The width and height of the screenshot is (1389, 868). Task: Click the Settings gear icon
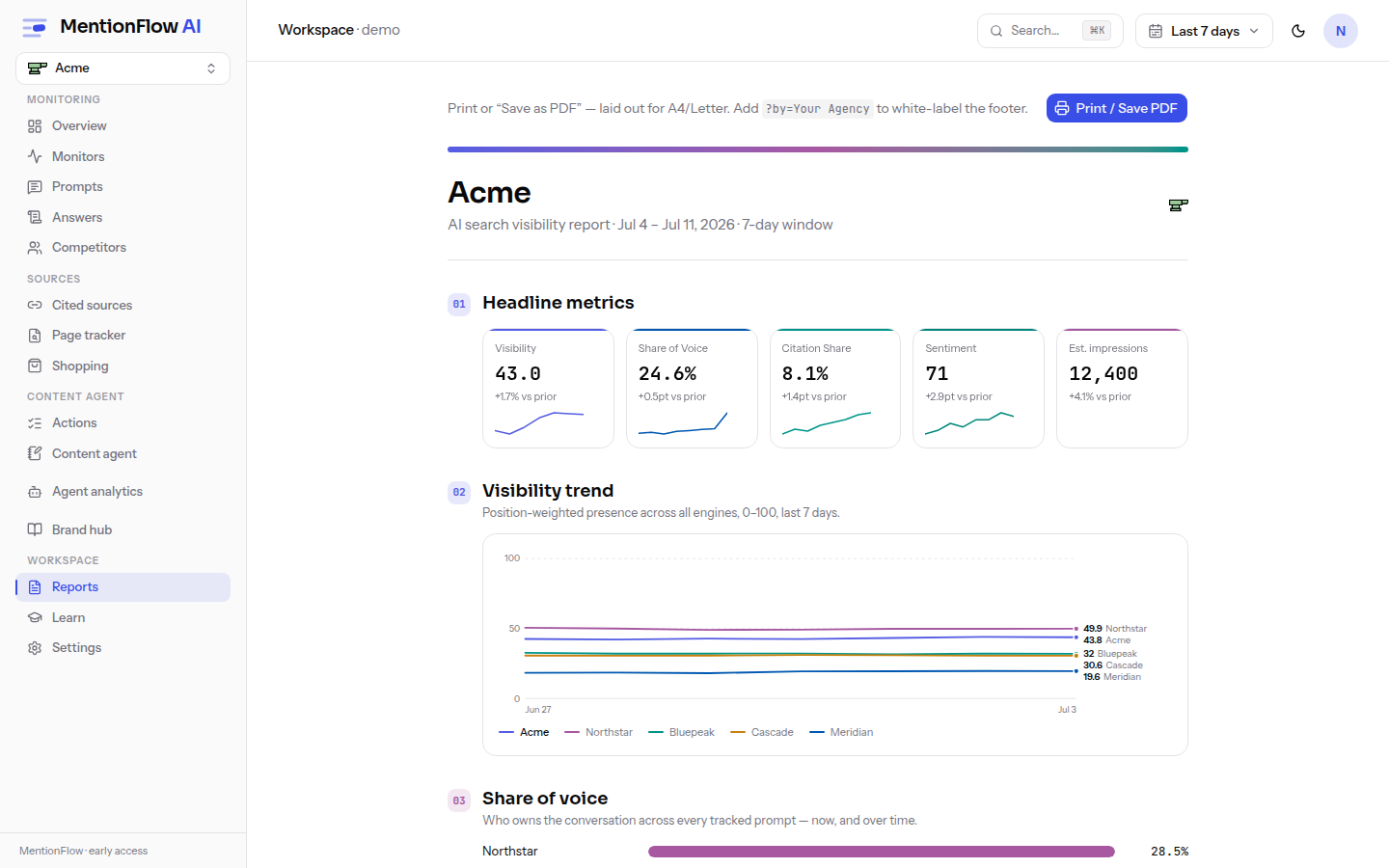tap(35, 648)
